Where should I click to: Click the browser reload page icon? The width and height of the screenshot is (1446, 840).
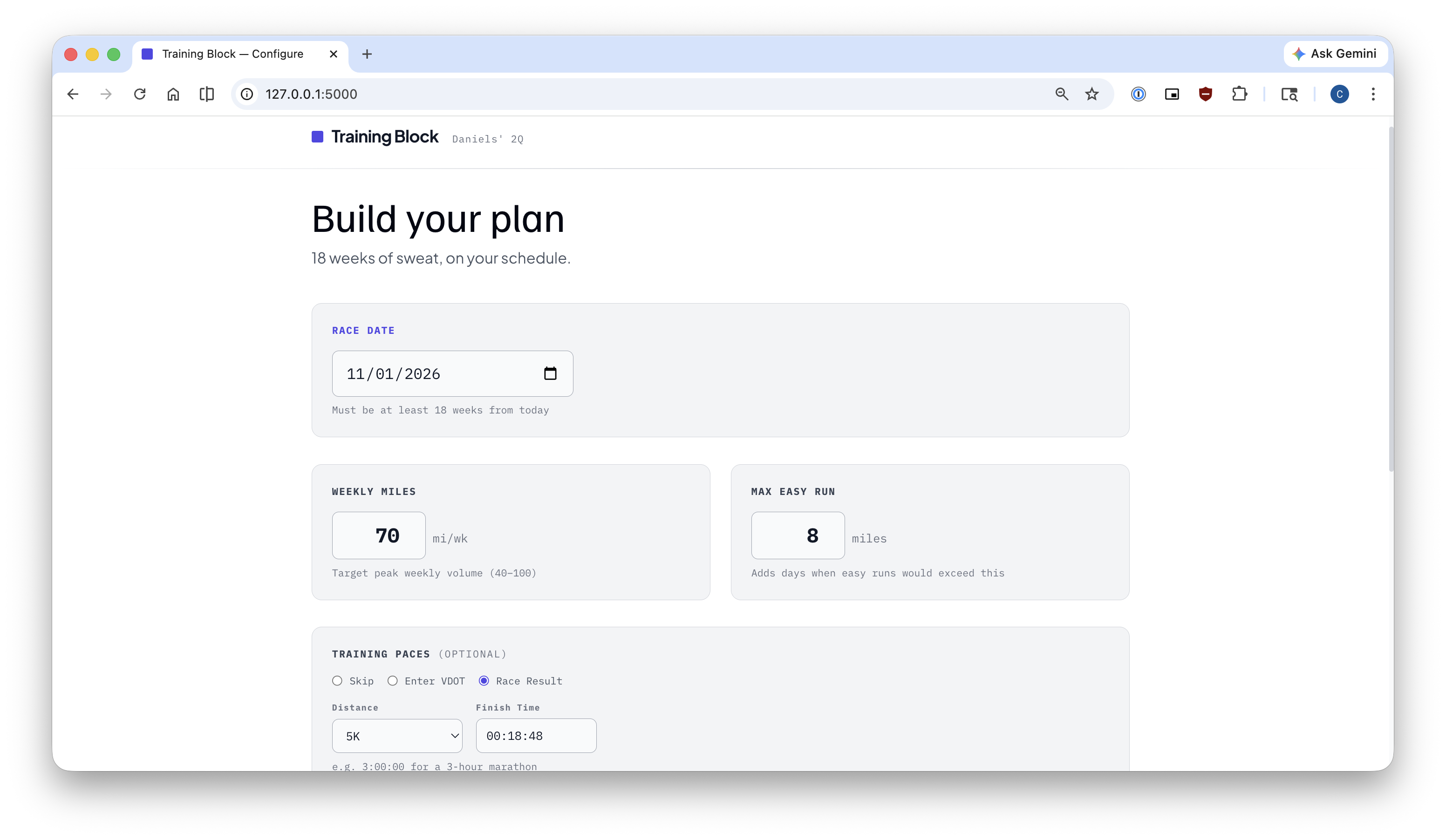[139, 94]
